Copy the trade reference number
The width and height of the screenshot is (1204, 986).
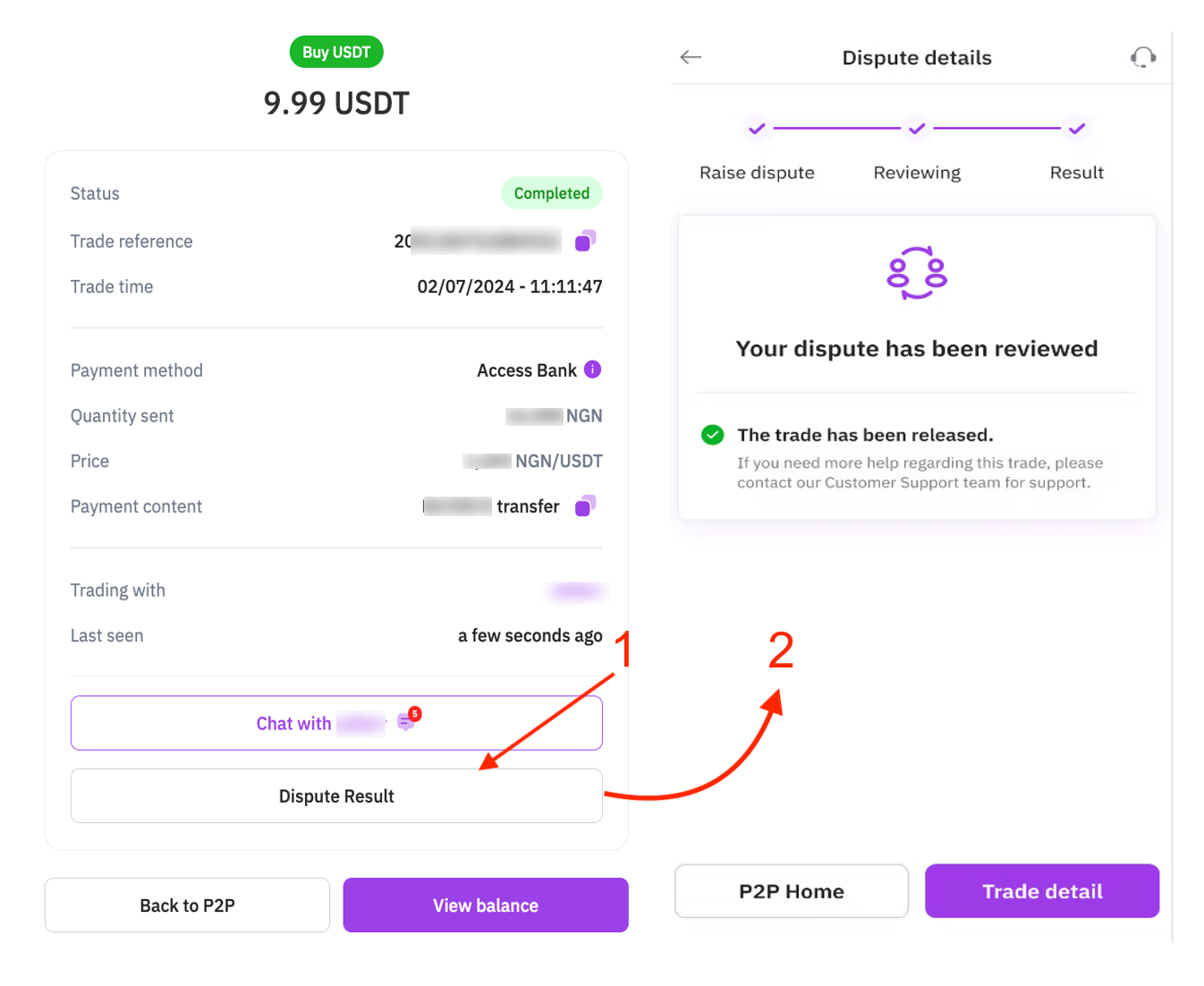click(x=585, y=240)
